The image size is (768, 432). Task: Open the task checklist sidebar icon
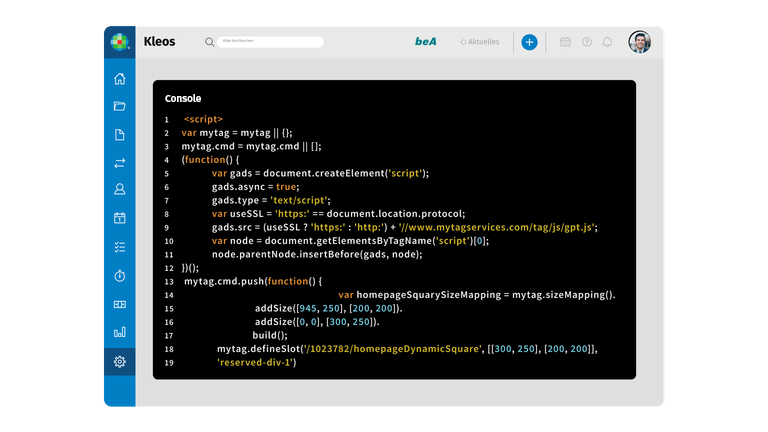coord(120,246)
